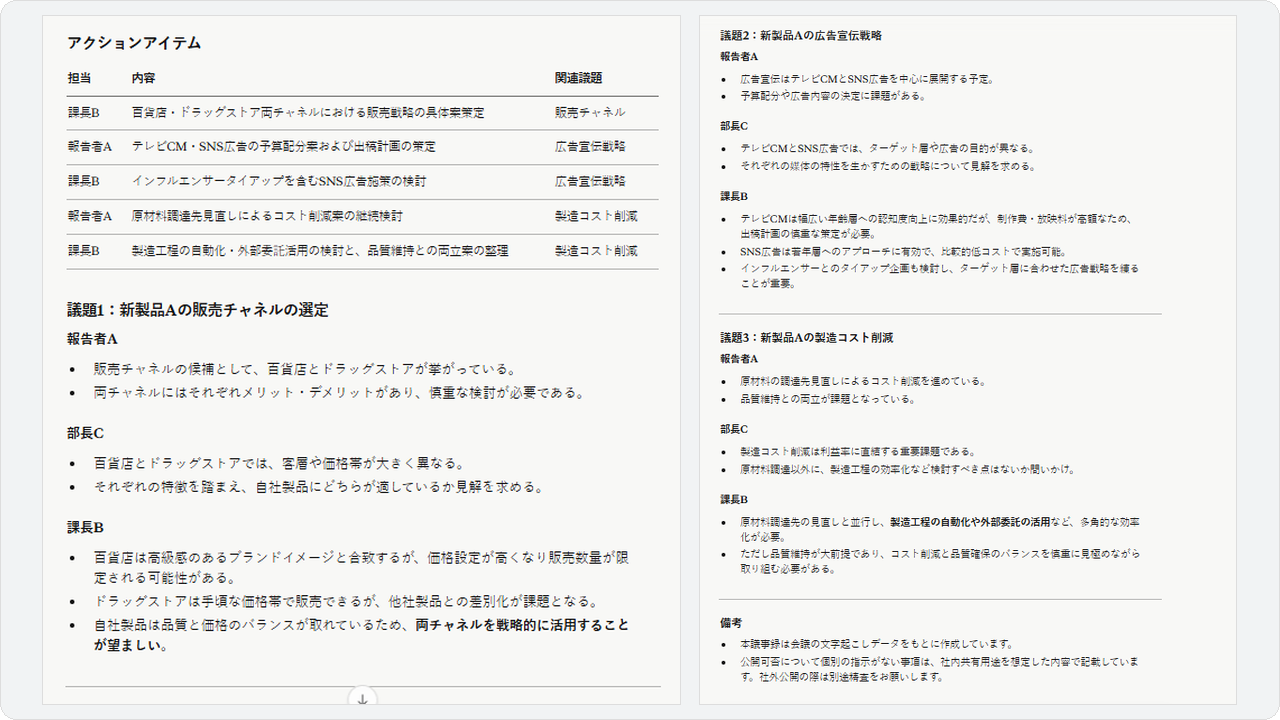Click 報告者A in the テレビCM table row
This screenshot has height=720, width=1280.
[90, 147]
